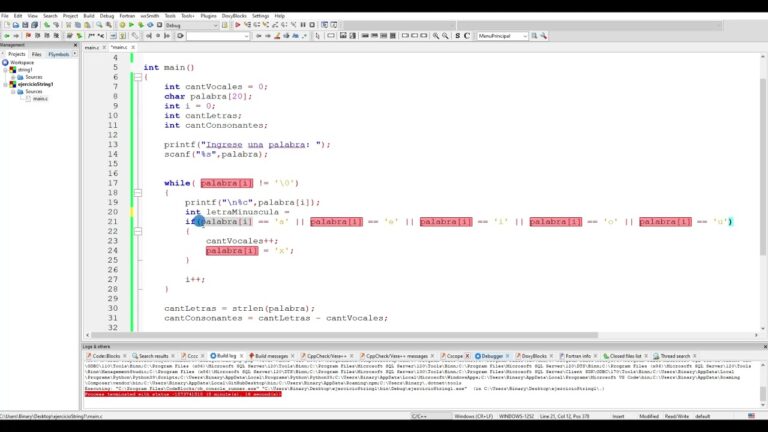Click the Zoom in magnifier icon

pos(435,36)
